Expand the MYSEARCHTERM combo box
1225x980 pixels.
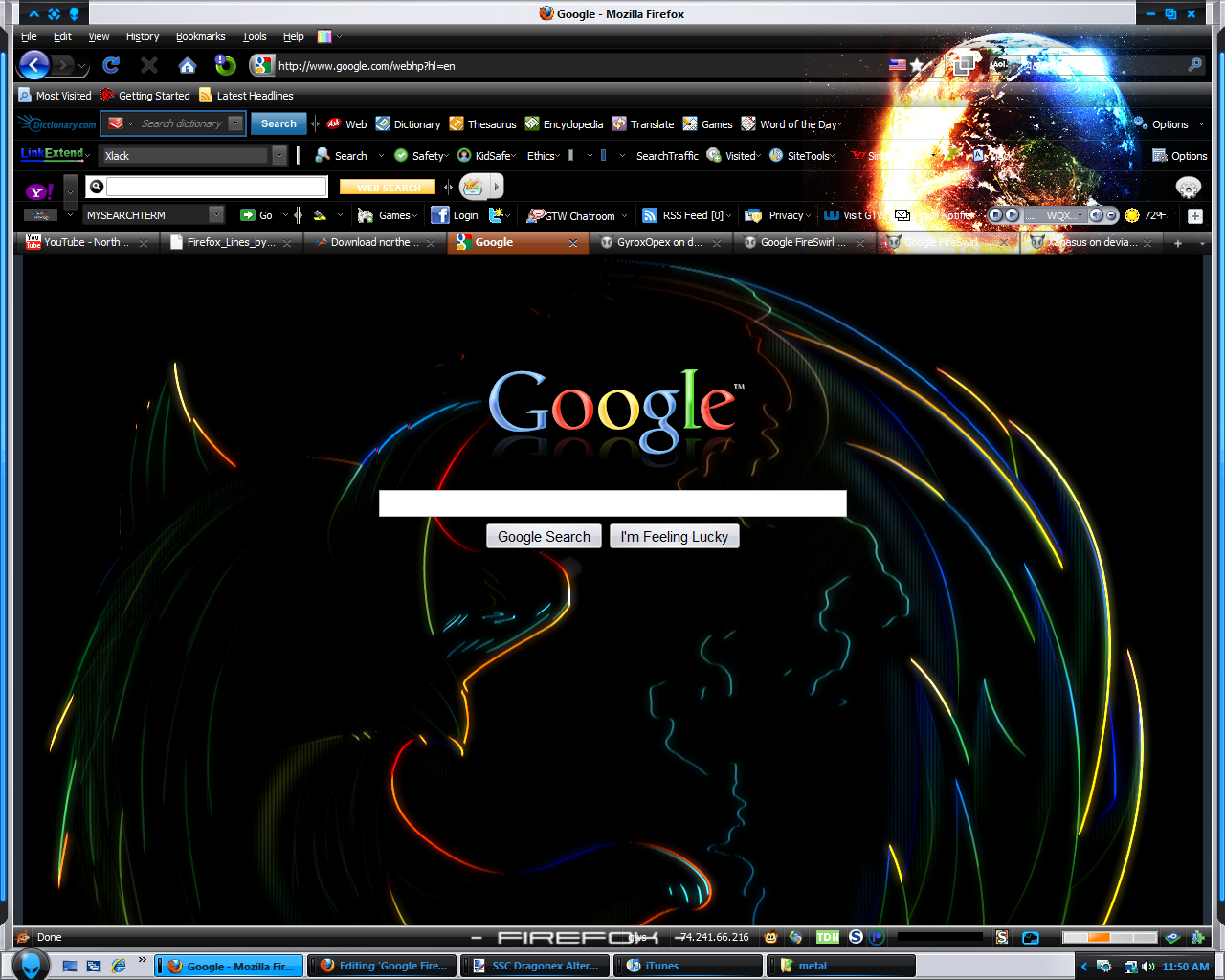(216, 215)
